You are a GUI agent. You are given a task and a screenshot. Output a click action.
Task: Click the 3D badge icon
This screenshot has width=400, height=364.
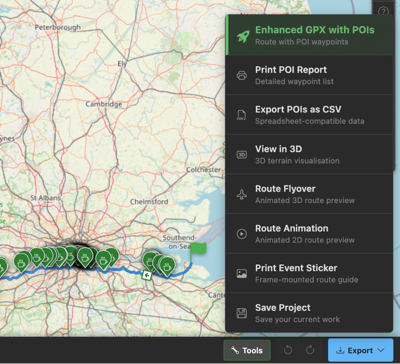point(242,155)
